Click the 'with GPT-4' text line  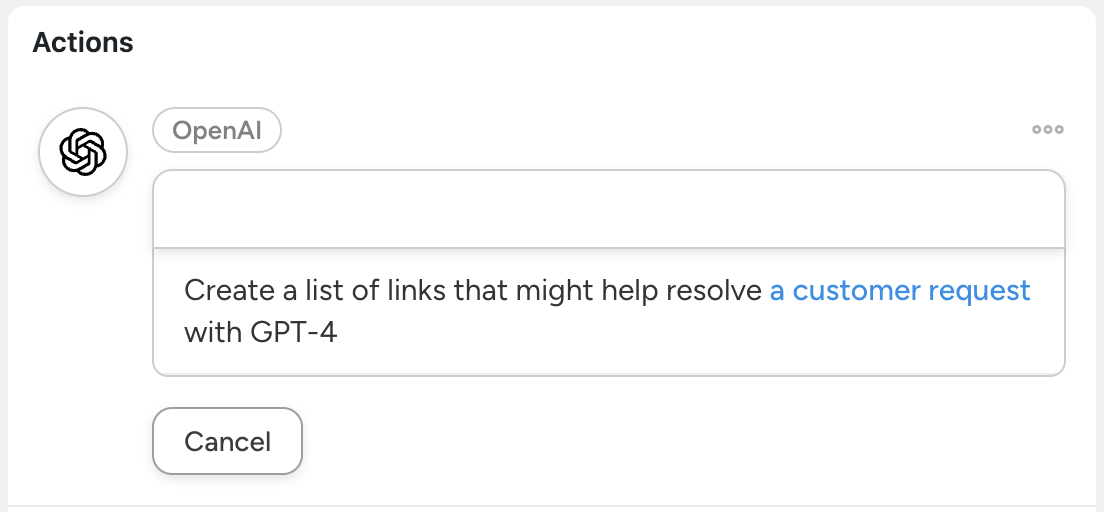261,332
